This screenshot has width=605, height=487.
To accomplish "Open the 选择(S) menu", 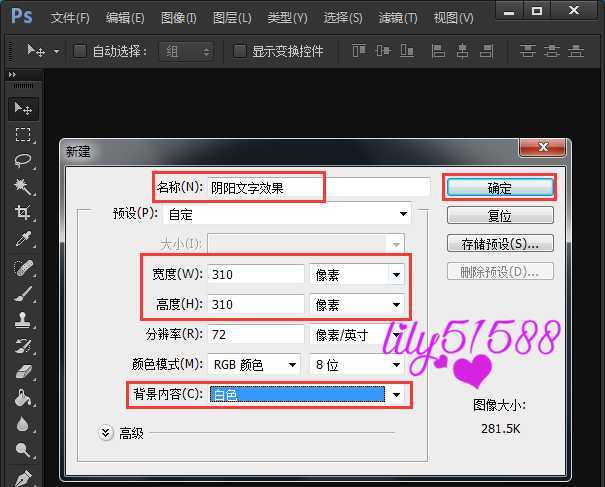I will click(343, 18).
